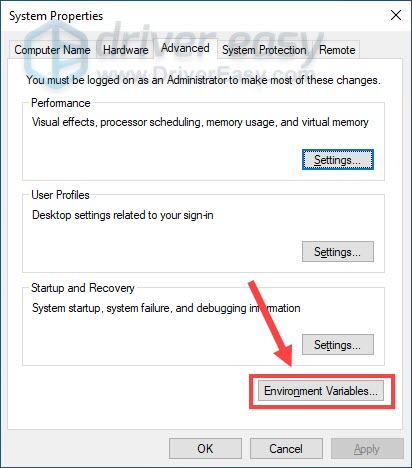The height and width of the screenshot is (468, 412).
Task: Switch to the Computer Name tab
Action: point(52,50)
